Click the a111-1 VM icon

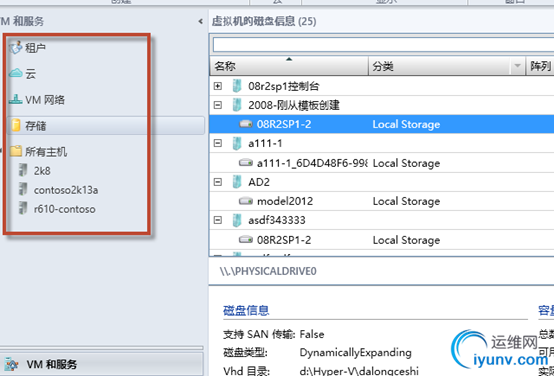(237, 143)
